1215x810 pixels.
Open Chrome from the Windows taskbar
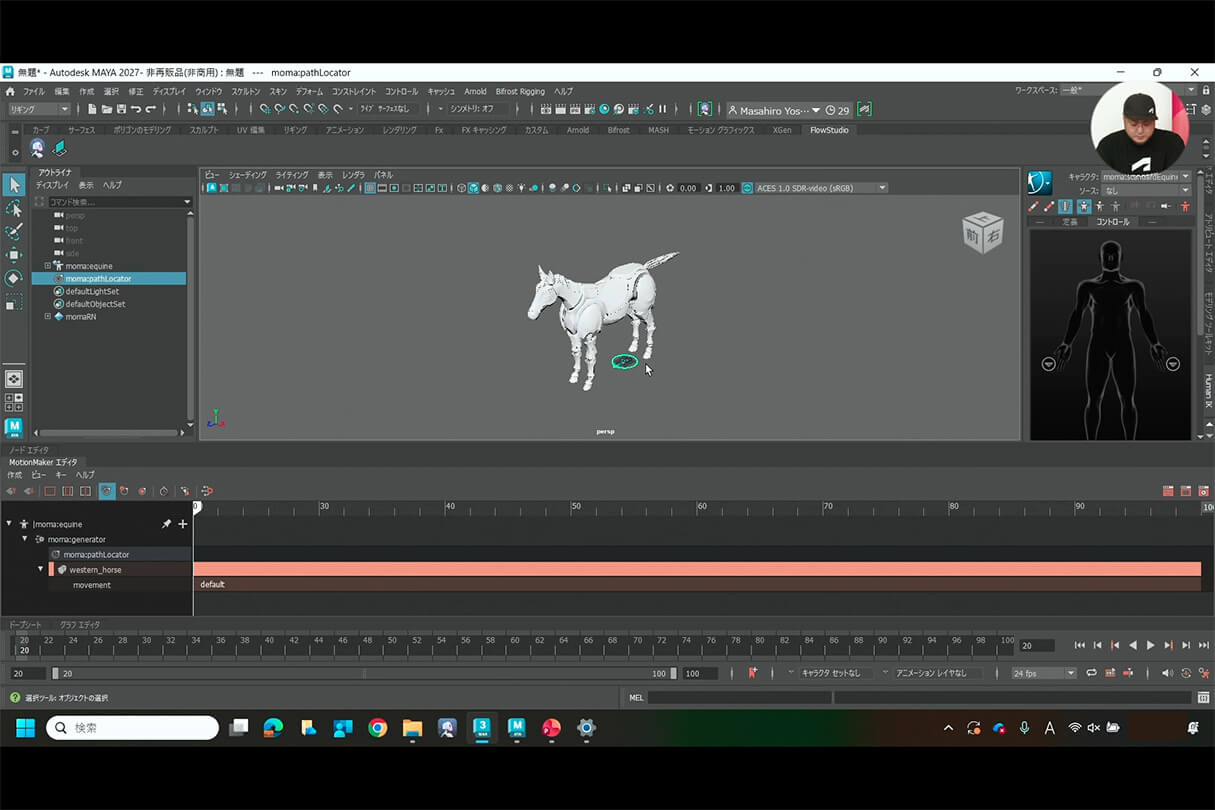pyautogui.click(x=377, y=728)
